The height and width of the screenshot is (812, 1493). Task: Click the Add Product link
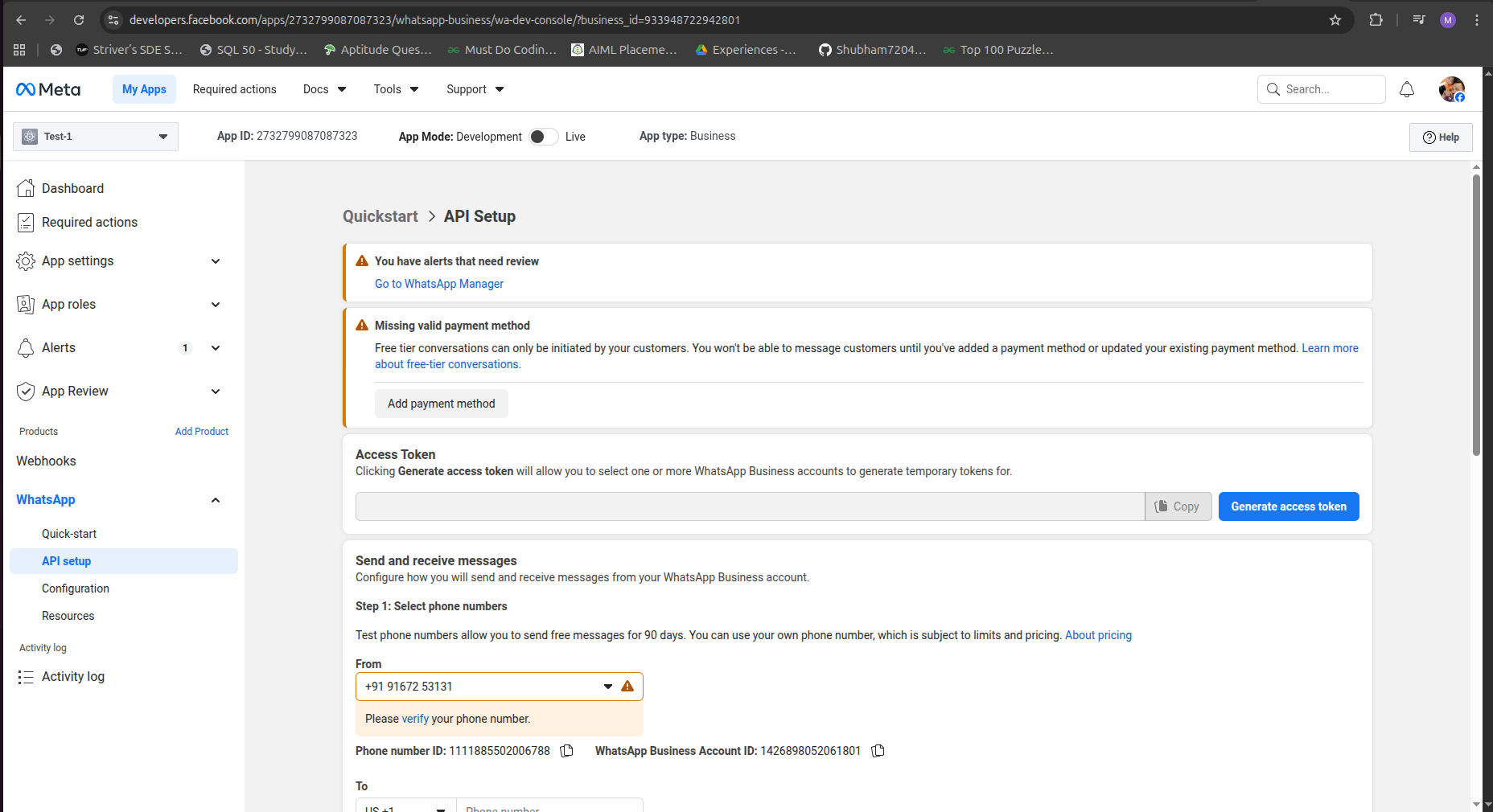click(x=202, y=432)
